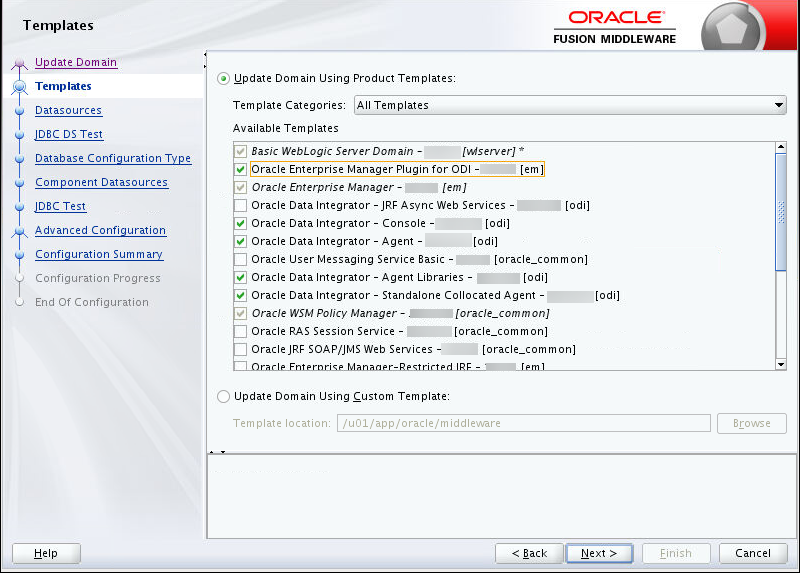
Task: Click the message pane collapse arrows
Action: 217,452
